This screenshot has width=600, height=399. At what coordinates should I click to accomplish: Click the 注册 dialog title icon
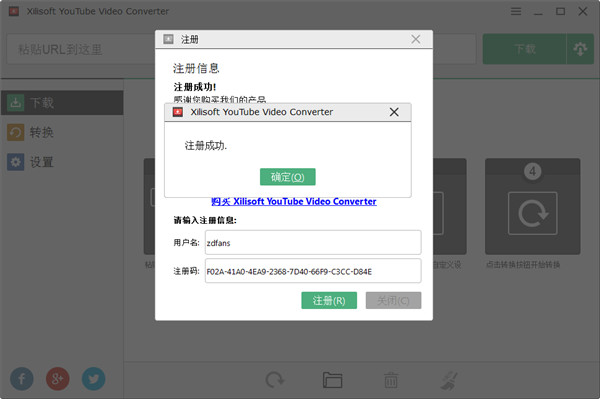tap(168, 39)
